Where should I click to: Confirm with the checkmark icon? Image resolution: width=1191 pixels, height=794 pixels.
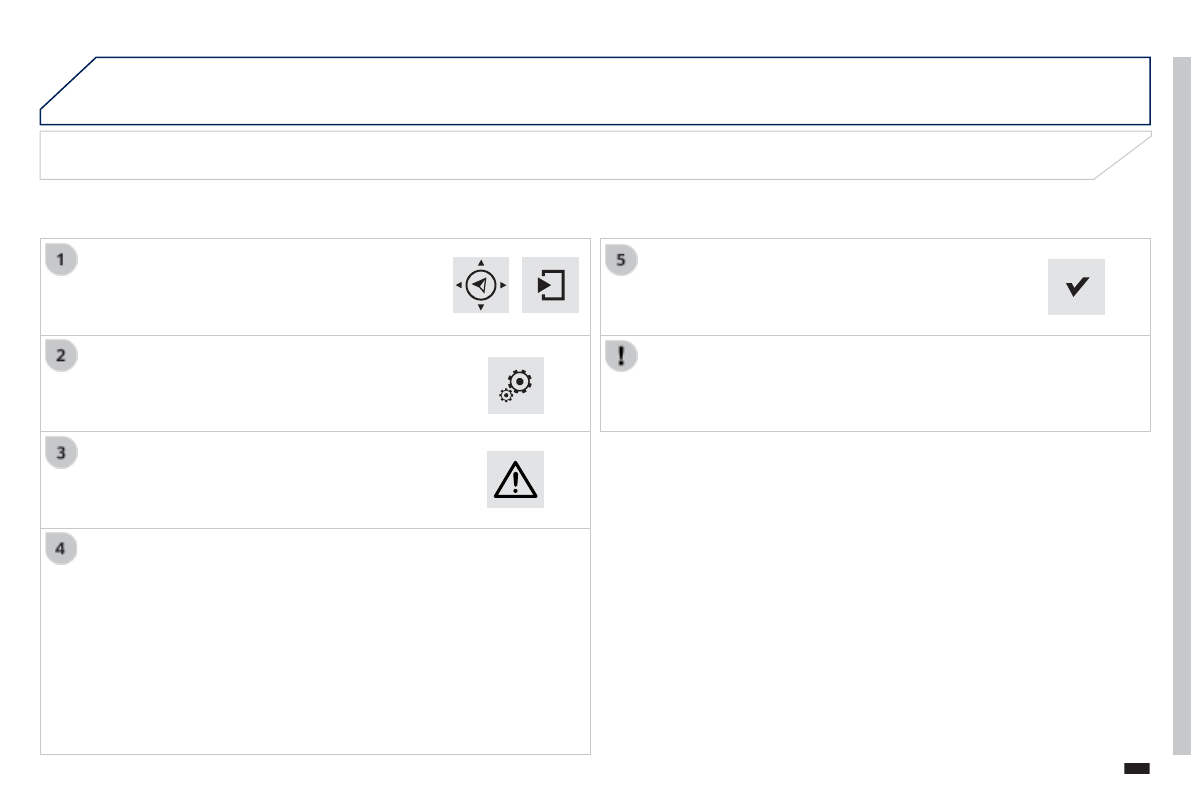(1076, 287)
